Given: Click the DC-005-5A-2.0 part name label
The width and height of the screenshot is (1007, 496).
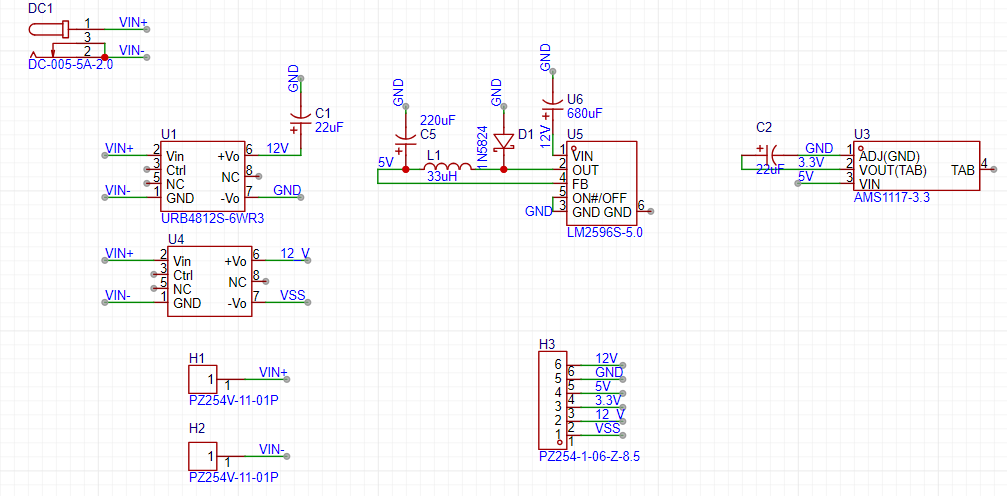Looking at the screenshot, I should [x=70, y=65].
